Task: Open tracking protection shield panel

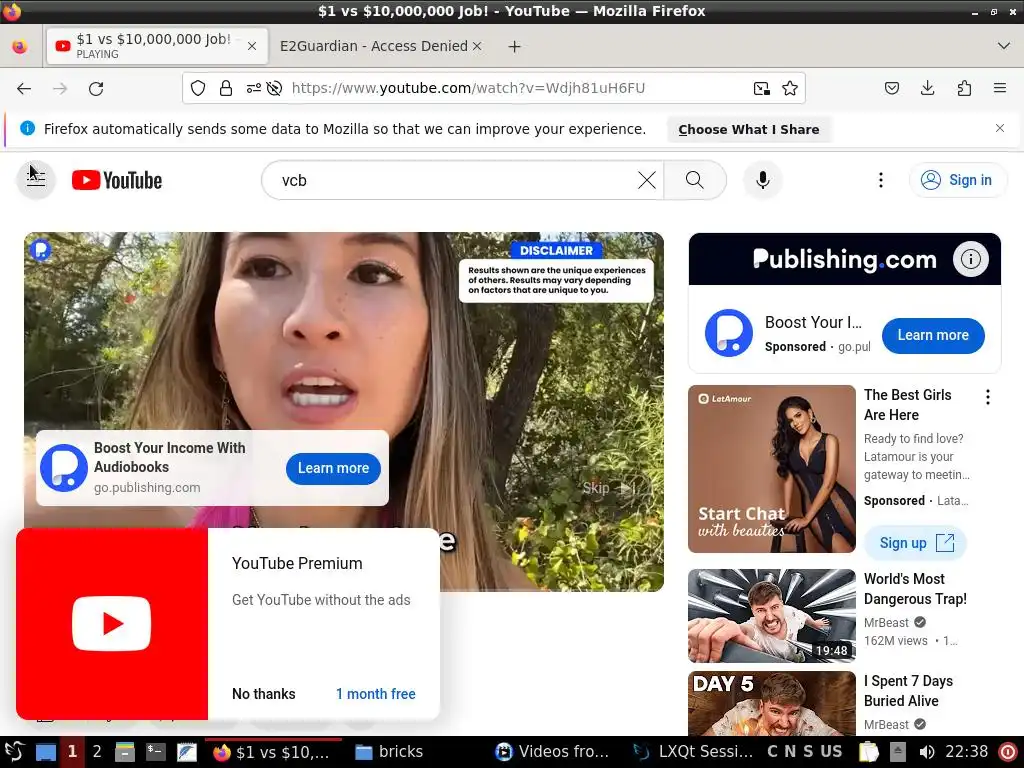Action: (x=198, y=88)
